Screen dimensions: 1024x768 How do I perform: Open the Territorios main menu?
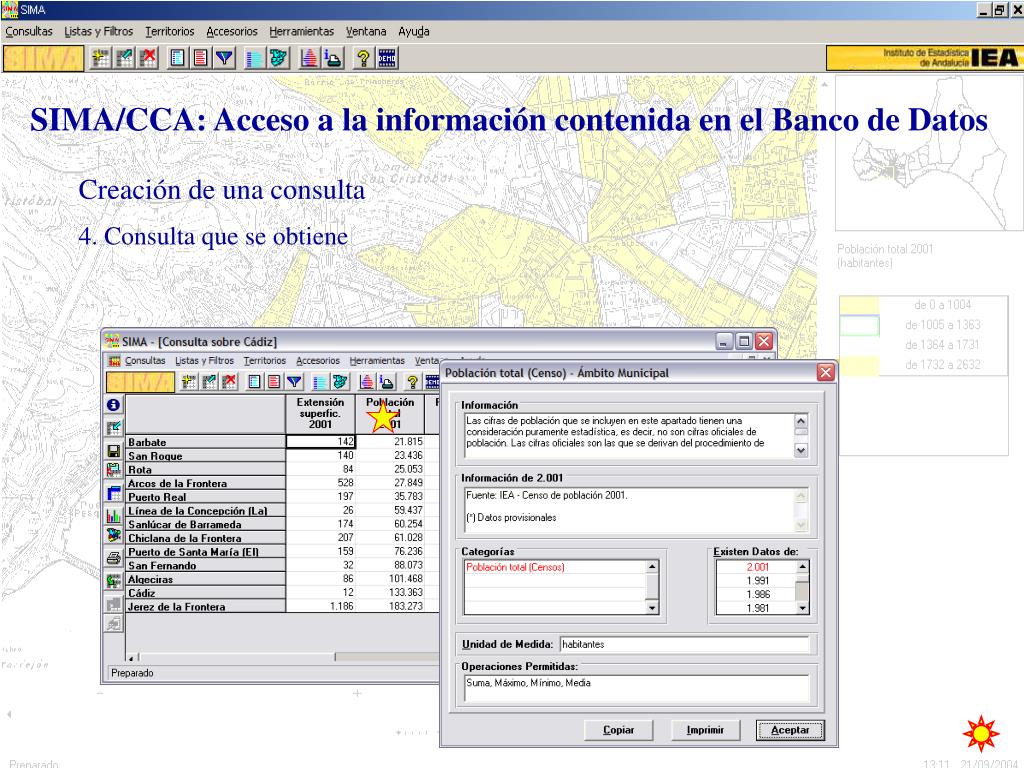coord(170,31)
